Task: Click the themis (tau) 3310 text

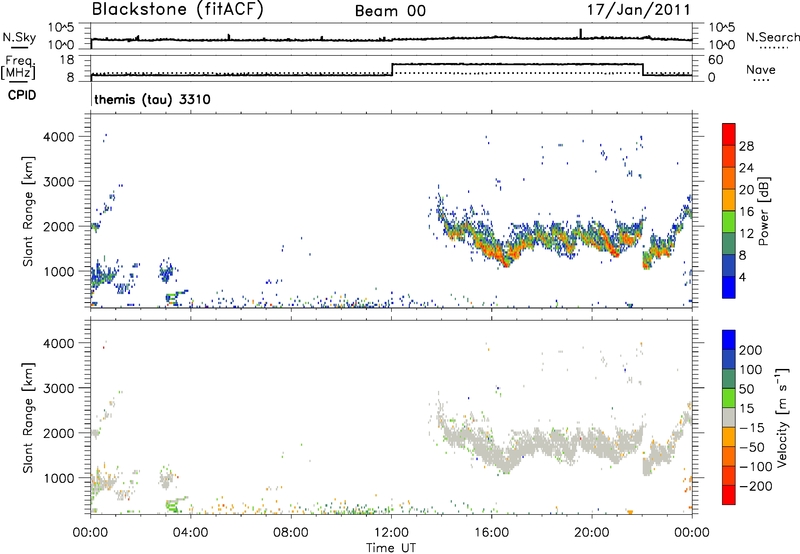Action: [x=152, y=99]
